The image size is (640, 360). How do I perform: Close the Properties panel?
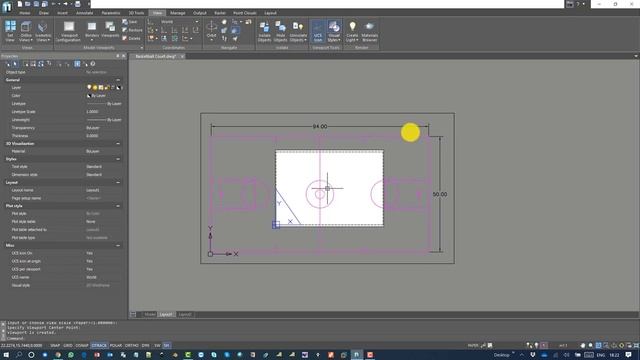[x=124, y=56]
